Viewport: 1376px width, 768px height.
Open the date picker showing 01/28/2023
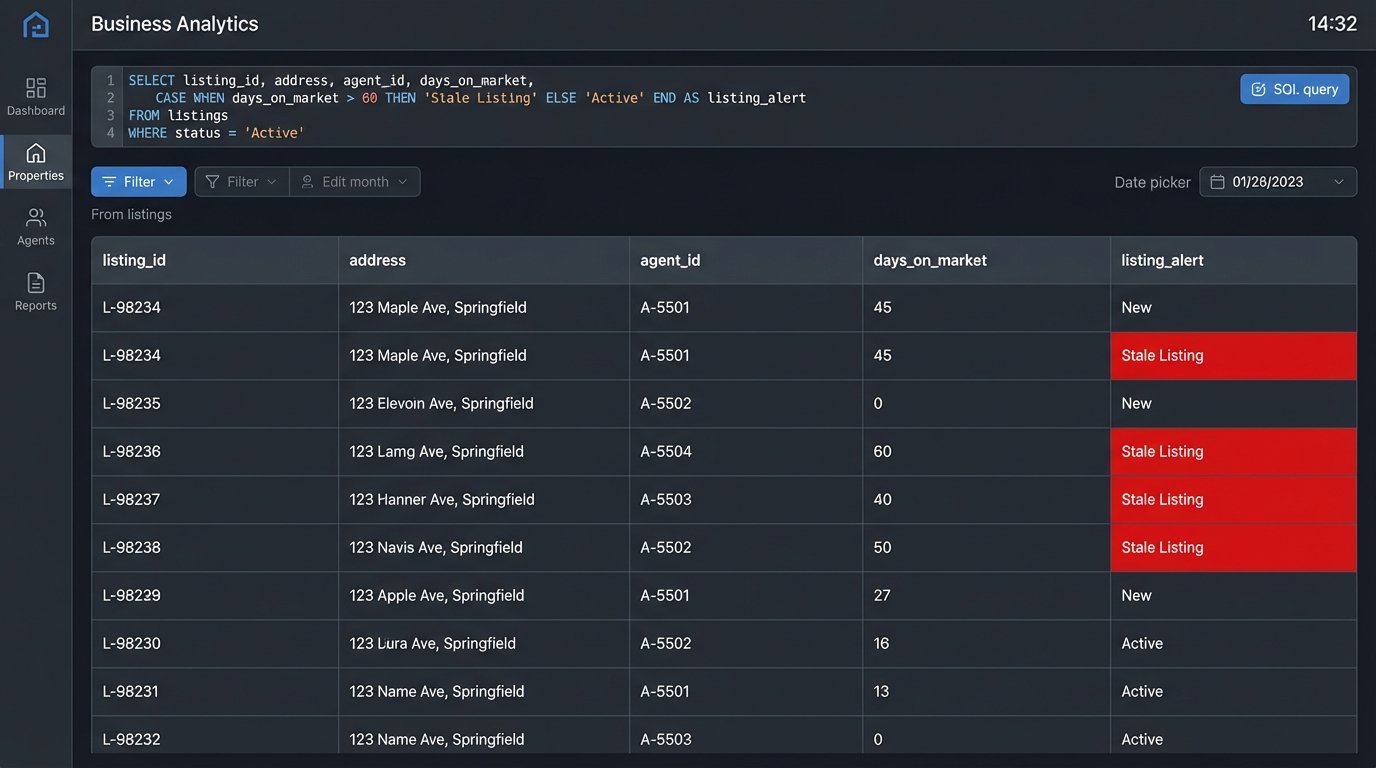(x=1278, y=181)
